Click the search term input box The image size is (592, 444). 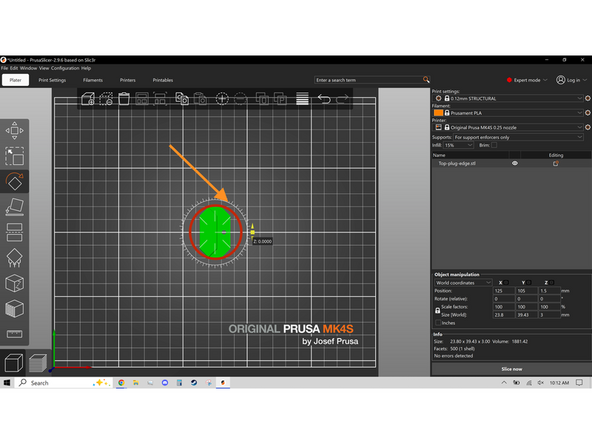point(368,80)
